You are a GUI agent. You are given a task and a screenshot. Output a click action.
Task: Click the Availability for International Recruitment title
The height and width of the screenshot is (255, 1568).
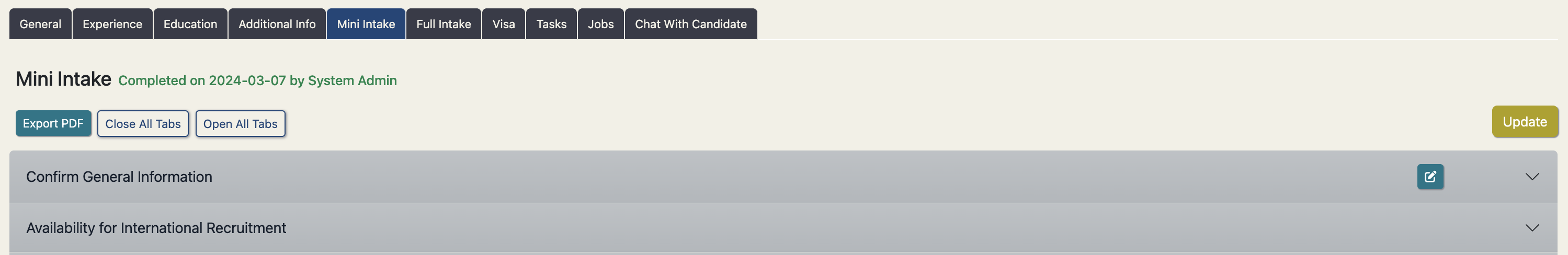156,228
